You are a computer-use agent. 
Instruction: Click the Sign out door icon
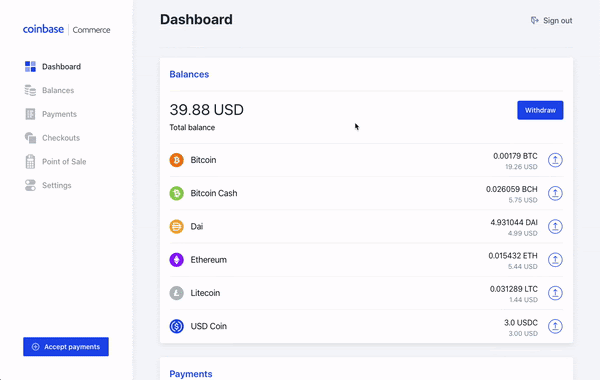click(x=534, y=20)
